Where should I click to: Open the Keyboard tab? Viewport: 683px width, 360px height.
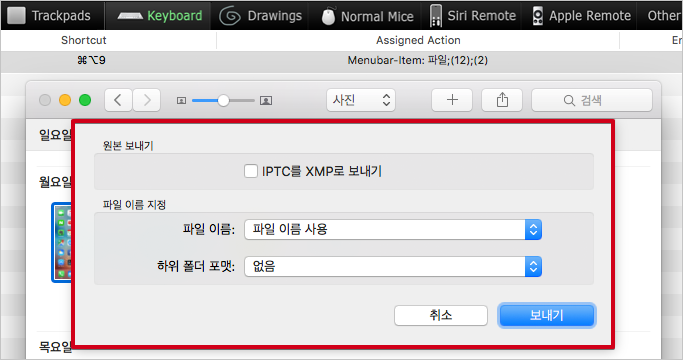pos(159,16)
